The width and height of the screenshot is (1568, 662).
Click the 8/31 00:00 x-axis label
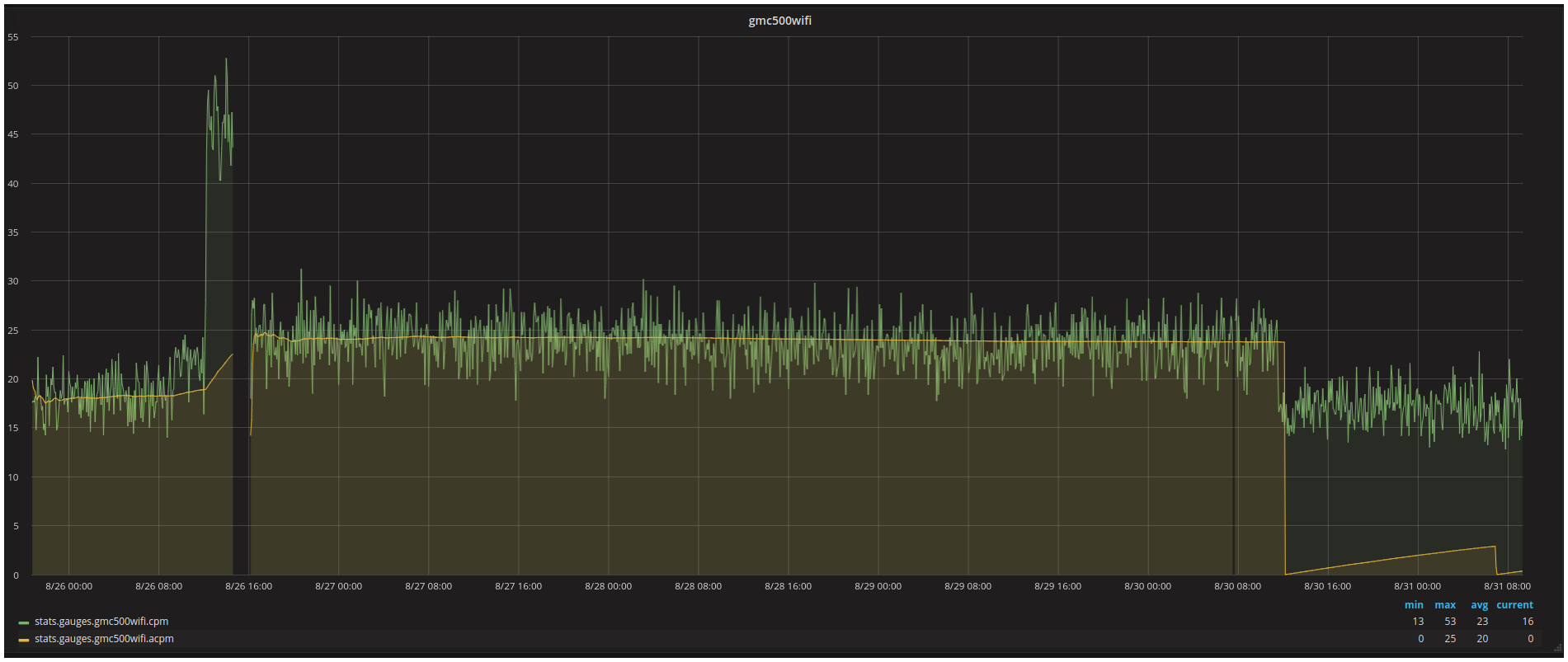[x=1418, y=586]
